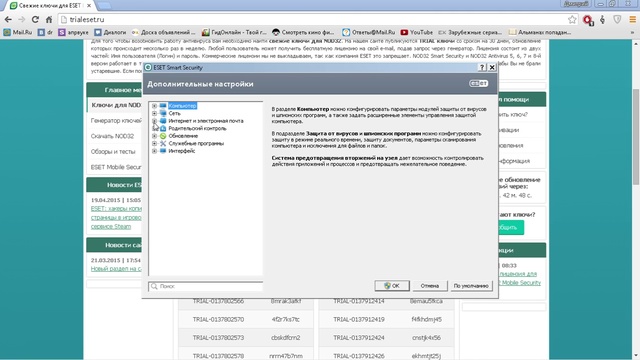Click the Обновление green update icon
This screenshot has height=360, width=640.
pos(163,136)
